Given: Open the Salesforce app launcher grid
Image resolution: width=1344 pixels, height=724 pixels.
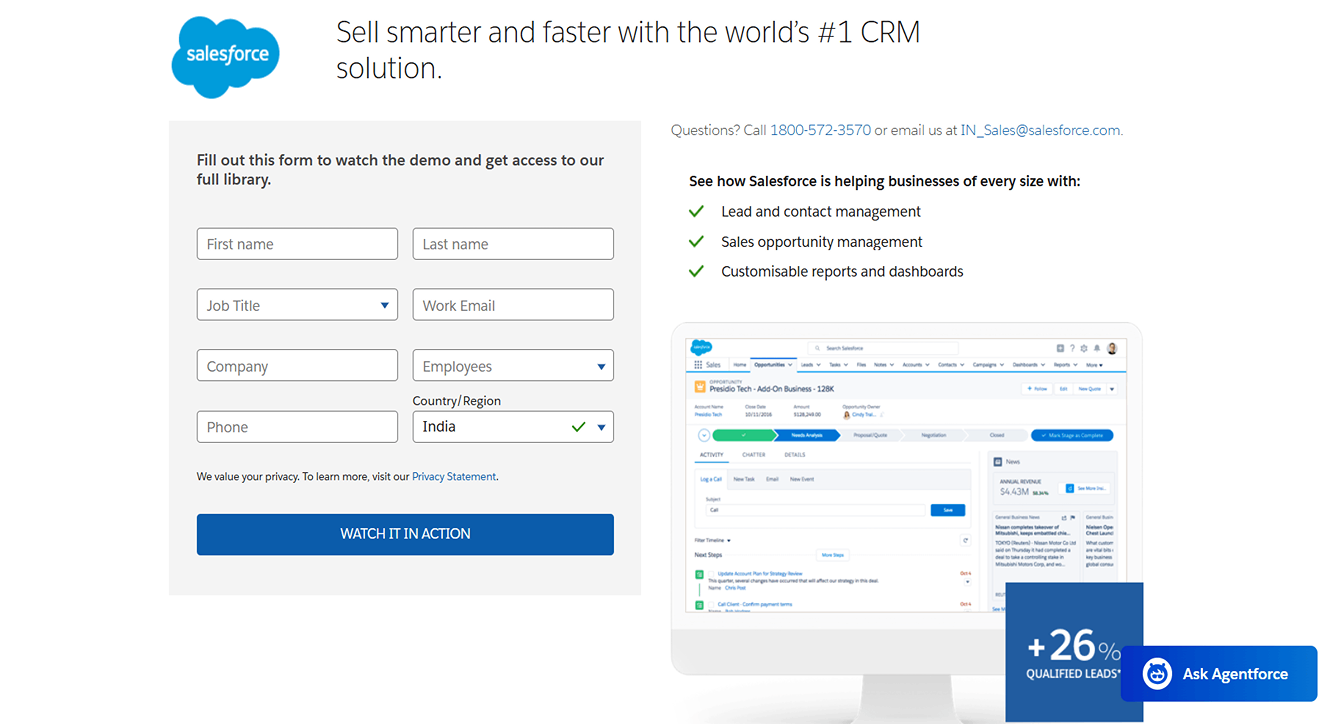Looking at the screenshot, I should (x=696, y=363).
